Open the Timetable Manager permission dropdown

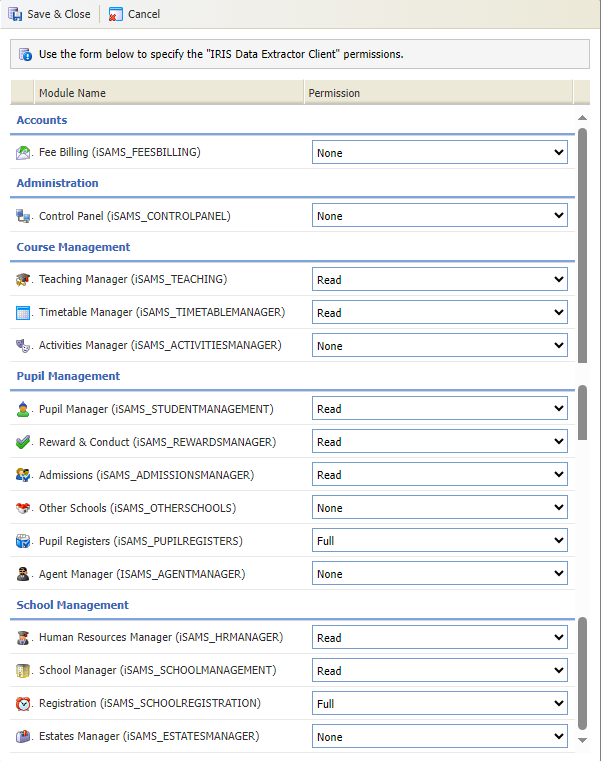coord(439,313)
